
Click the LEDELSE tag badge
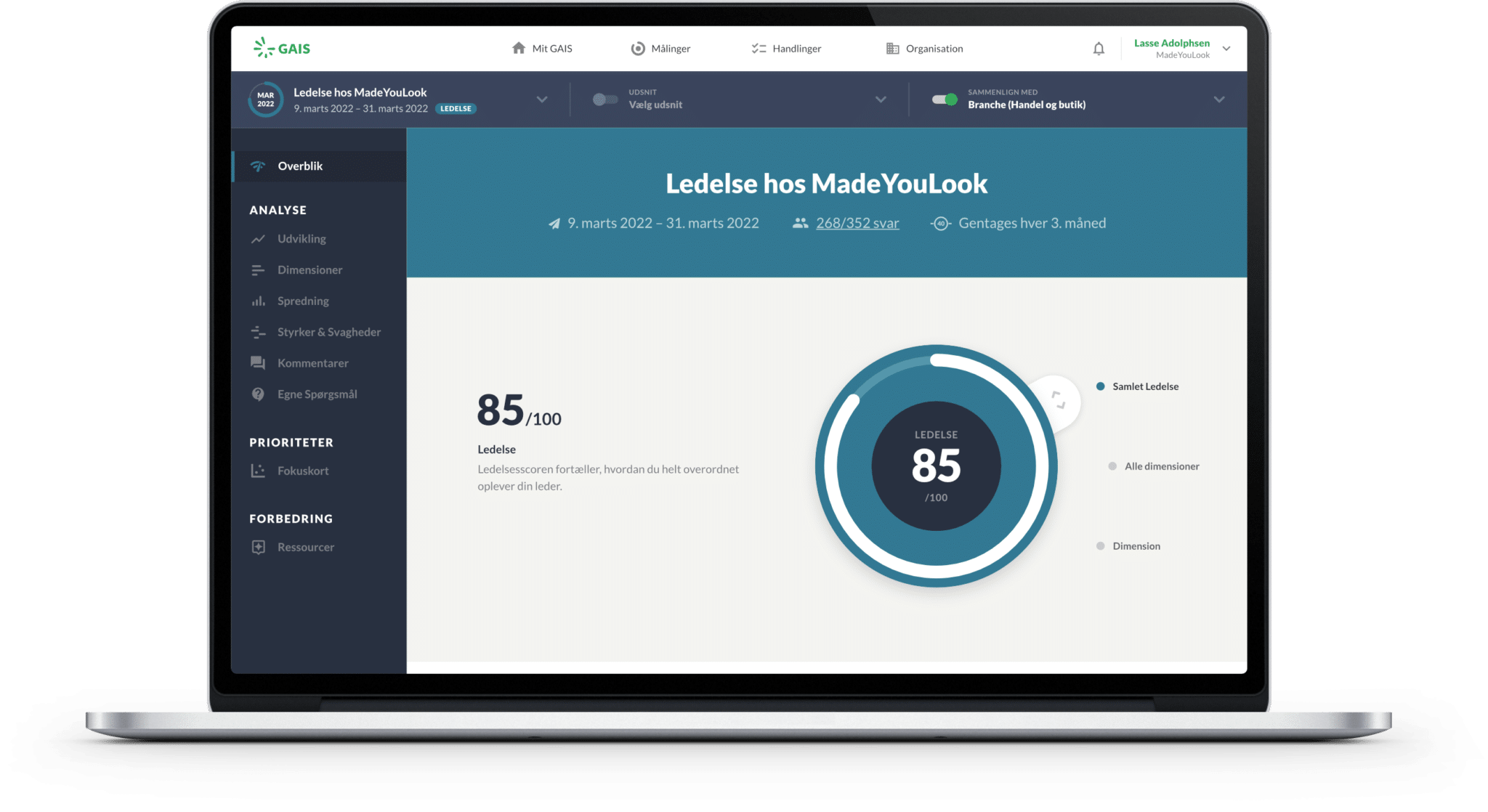pyautogui.click(x=456, y=109)
